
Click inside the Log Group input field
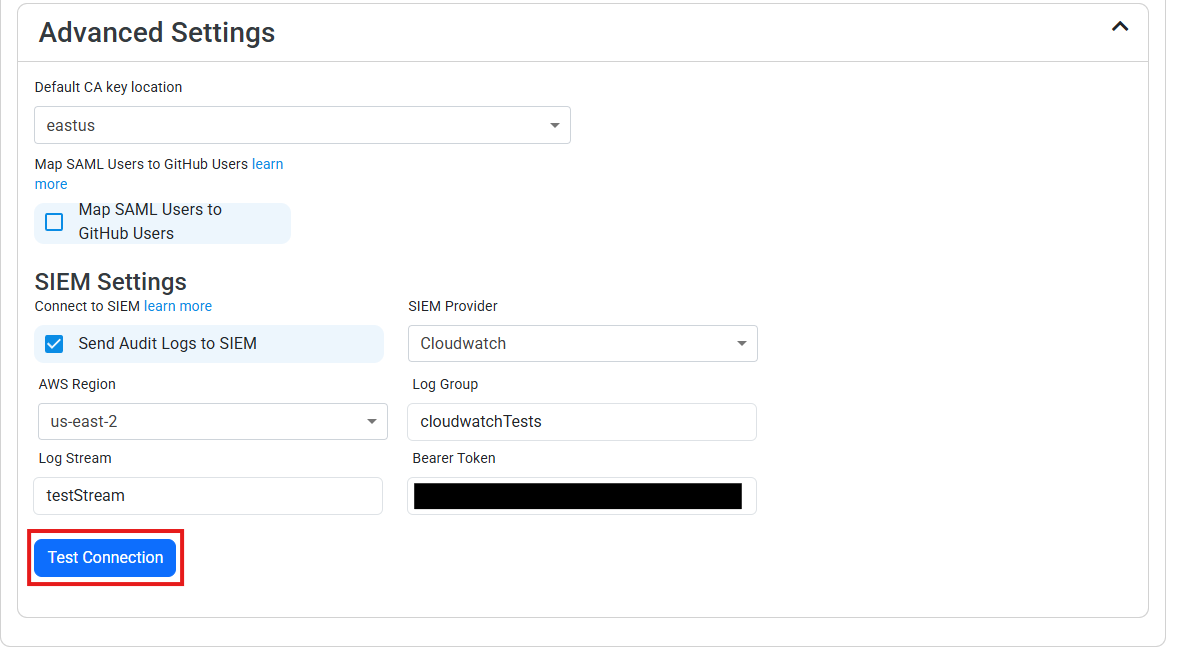click(581, 421)
